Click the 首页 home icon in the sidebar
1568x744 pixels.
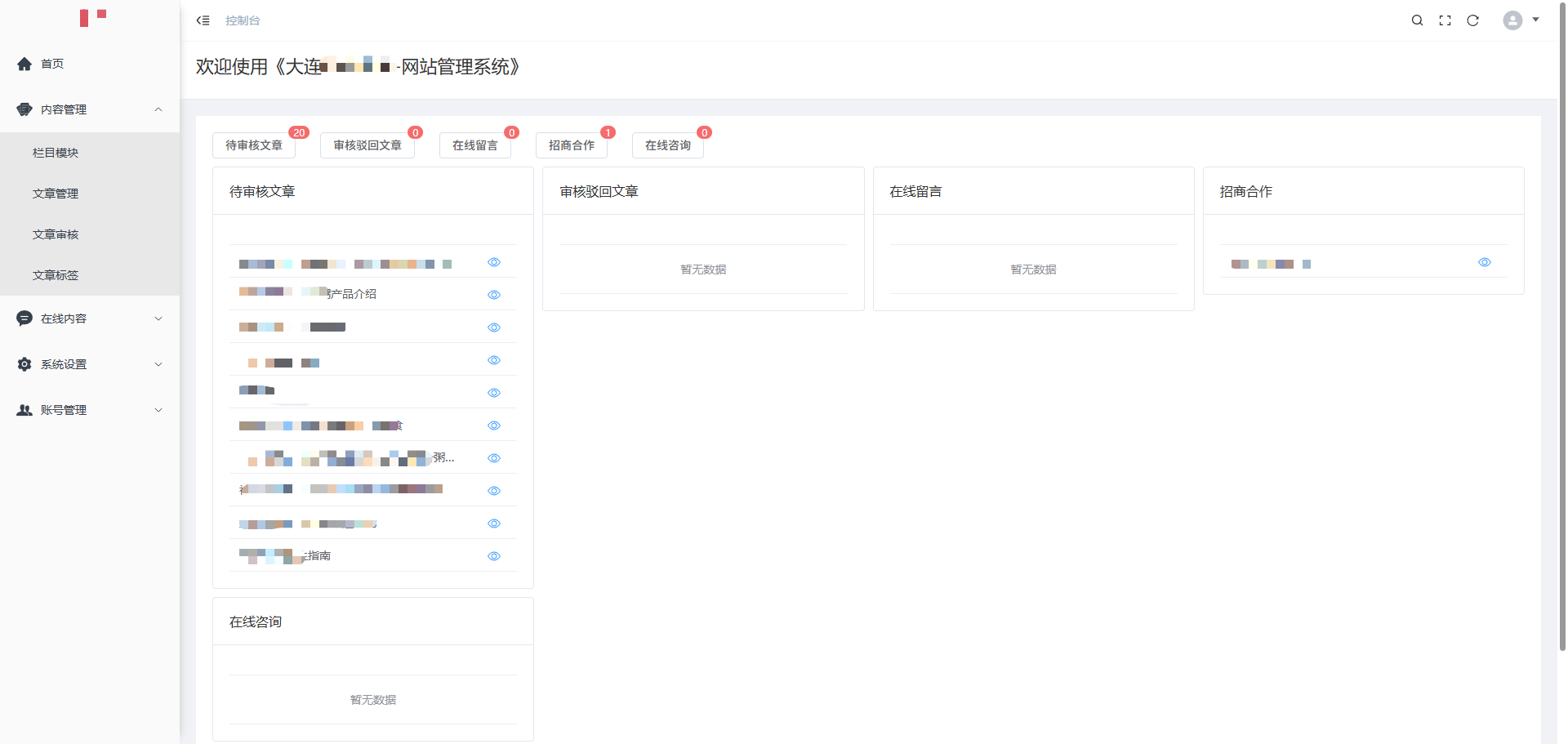point(24,64)
